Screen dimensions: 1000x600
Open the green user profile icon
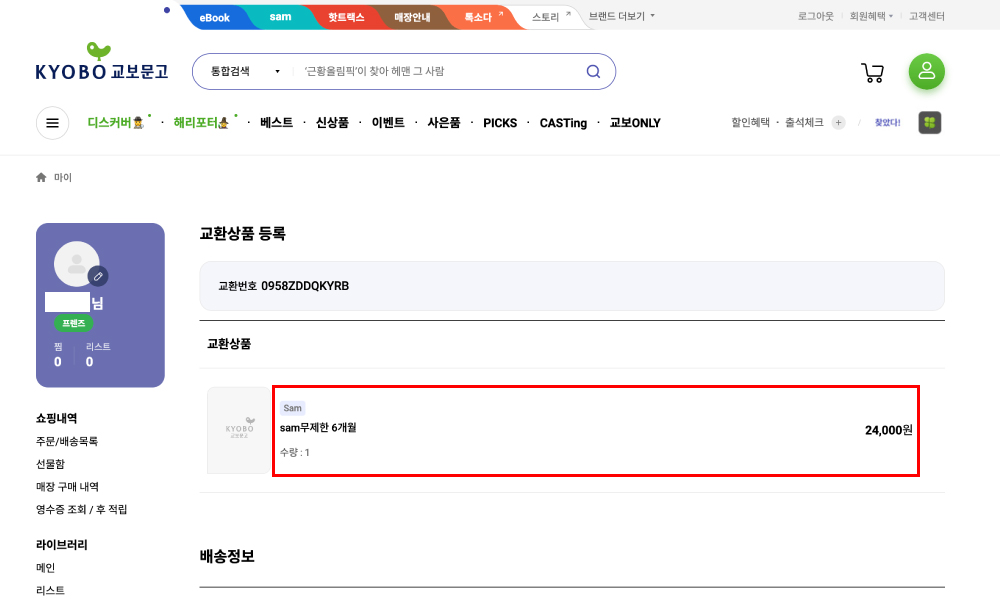pyautogui.click(x=926, y=71)
